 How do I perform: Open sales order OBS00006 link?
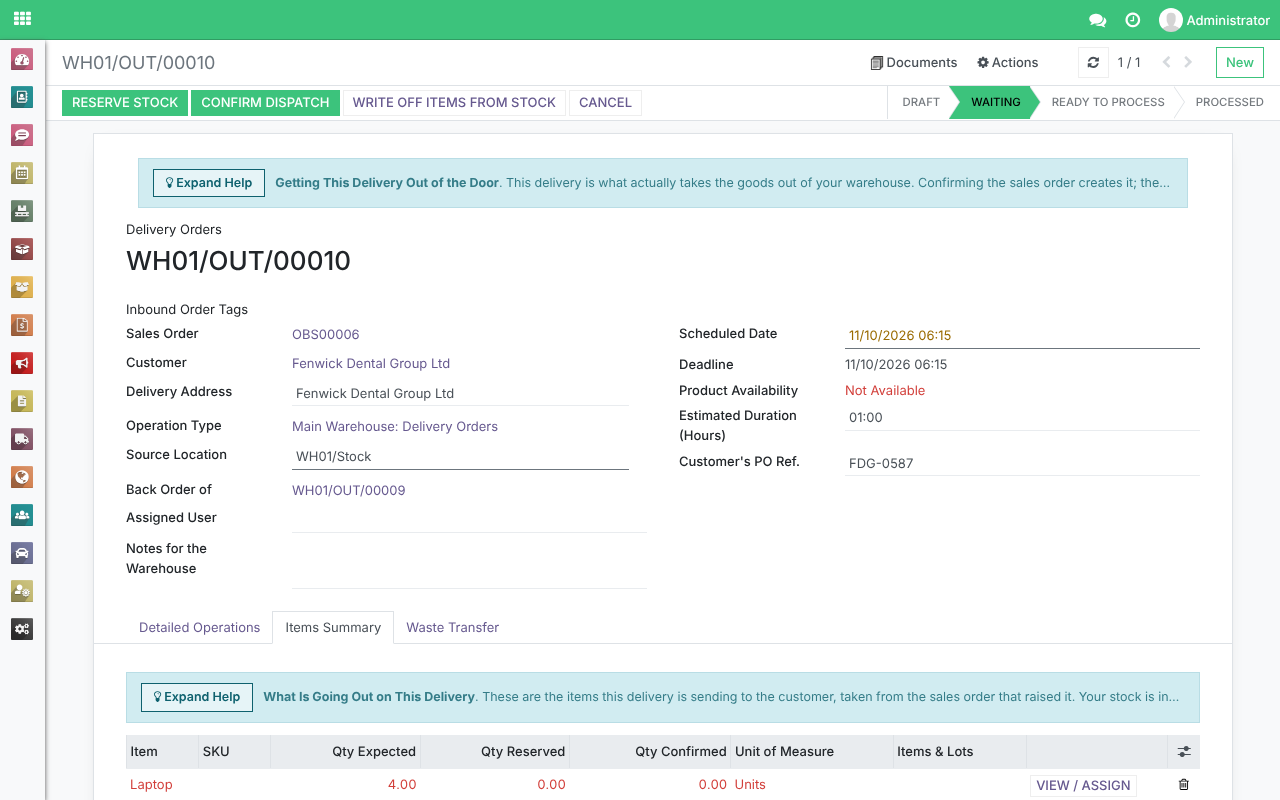(326, 334)
